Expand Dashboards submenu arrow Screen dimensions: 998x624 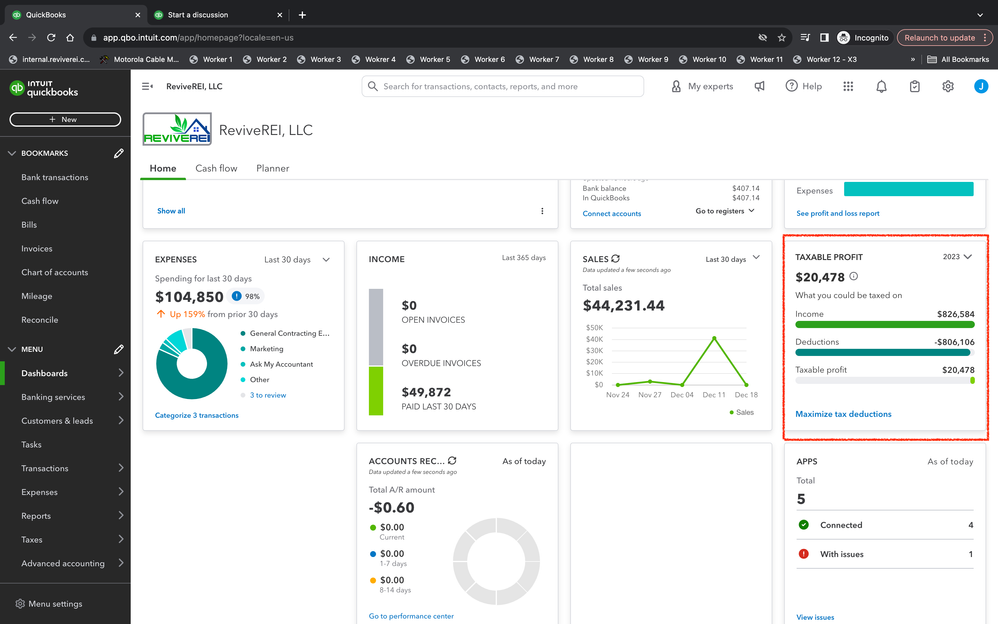pos(121,373)
